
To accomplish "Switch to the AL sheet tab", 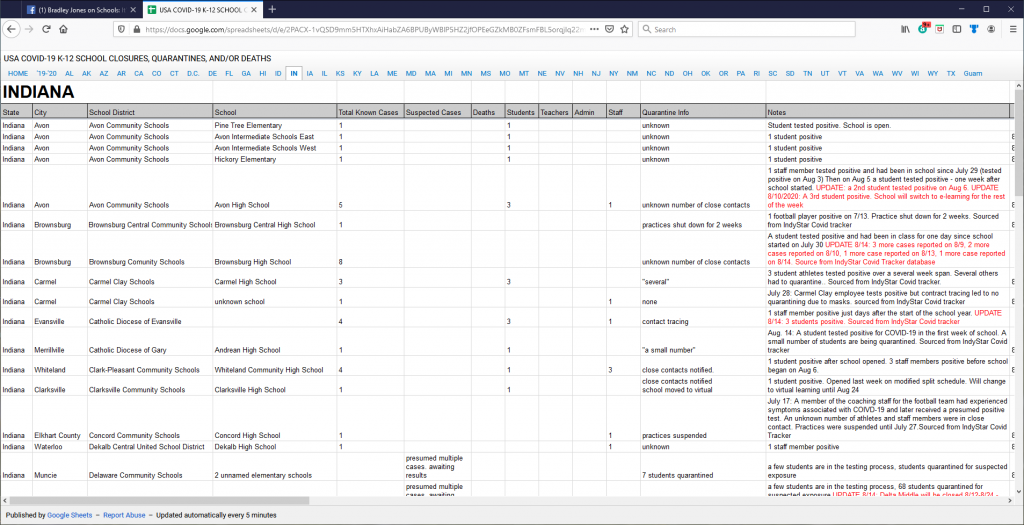I will (69, 74).
